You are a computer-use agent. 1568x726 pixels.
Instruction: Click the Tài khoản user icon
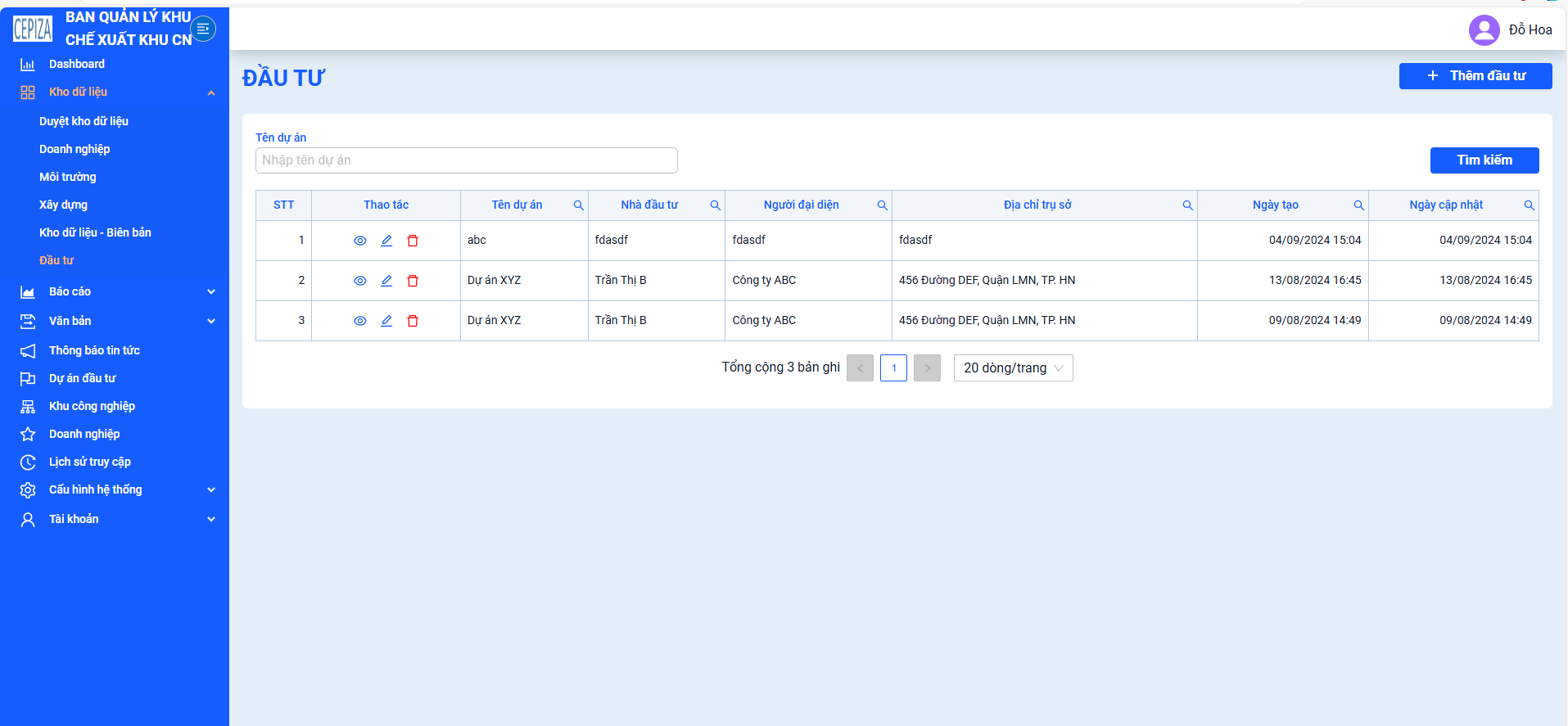pos(28,520)
